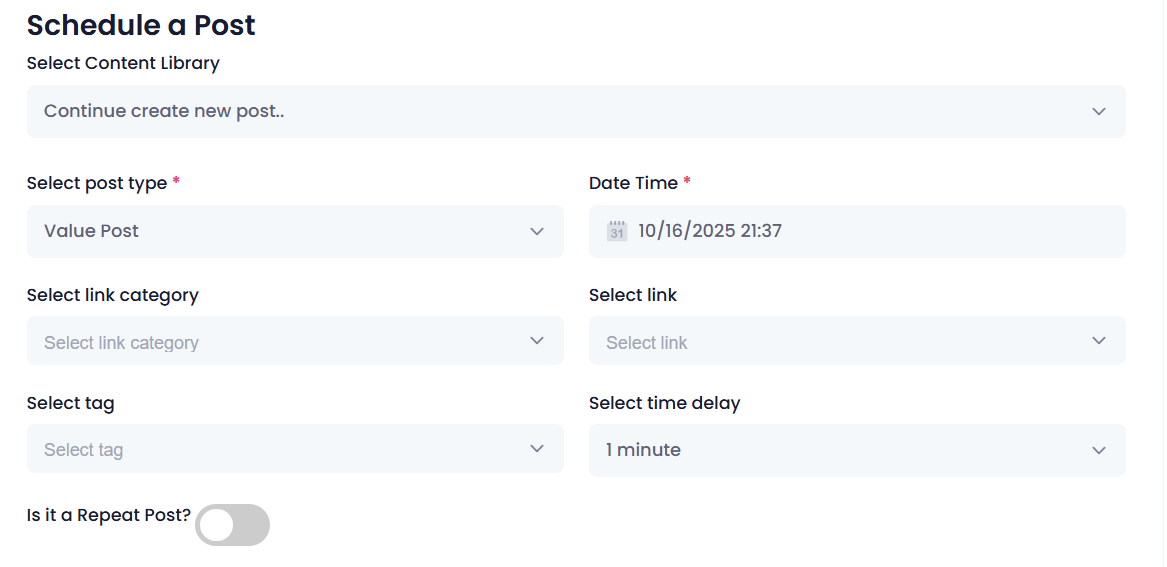Click the chevron icon in Select link field
The height and width of the screenshot is (567, 1167).
click(x=1099, y=341)
